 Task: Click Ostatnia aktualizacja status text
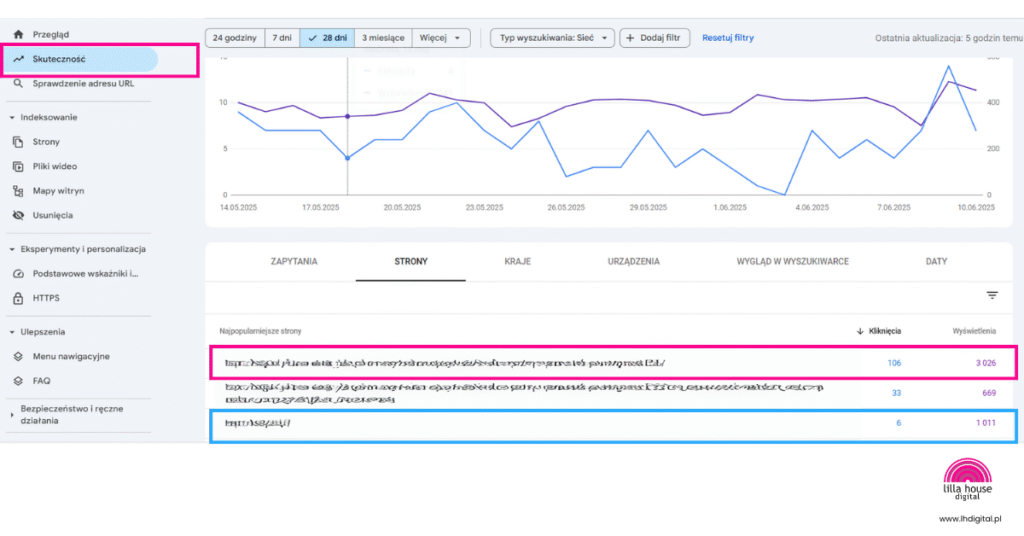click(x=949, y=39)
